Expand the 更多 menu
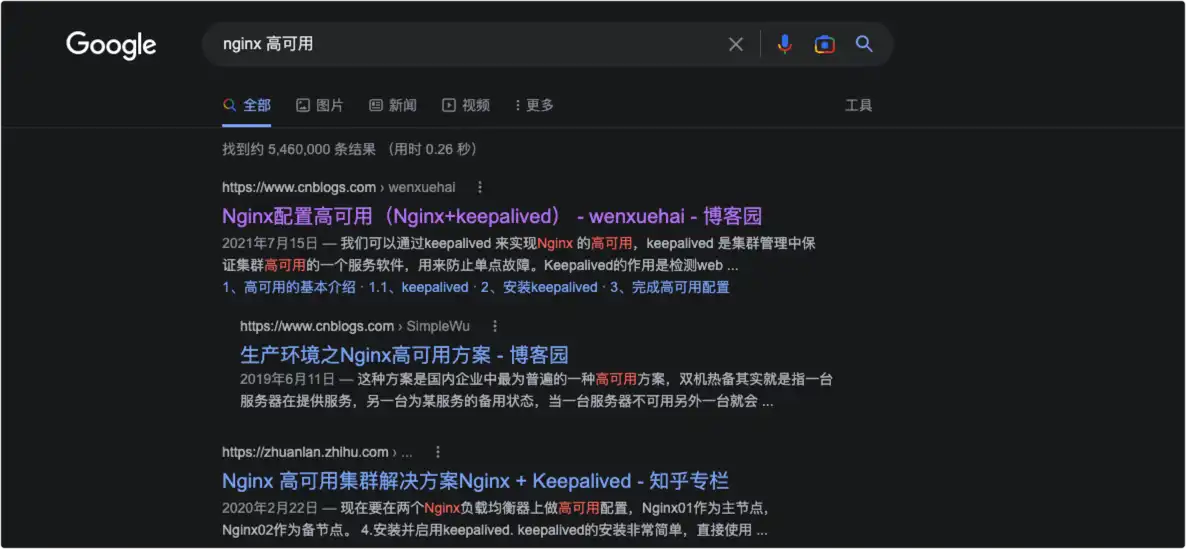The image size is (1186, 549). (534, 106)
